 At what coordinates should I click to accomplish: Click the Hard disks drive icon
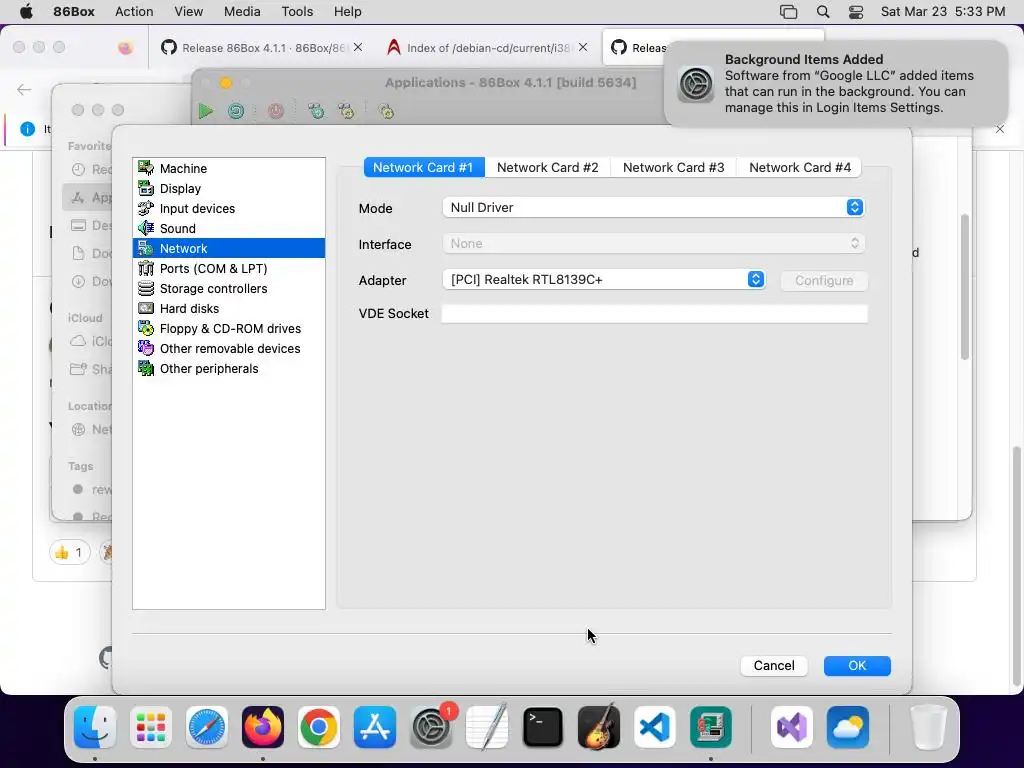click(146, 308)
